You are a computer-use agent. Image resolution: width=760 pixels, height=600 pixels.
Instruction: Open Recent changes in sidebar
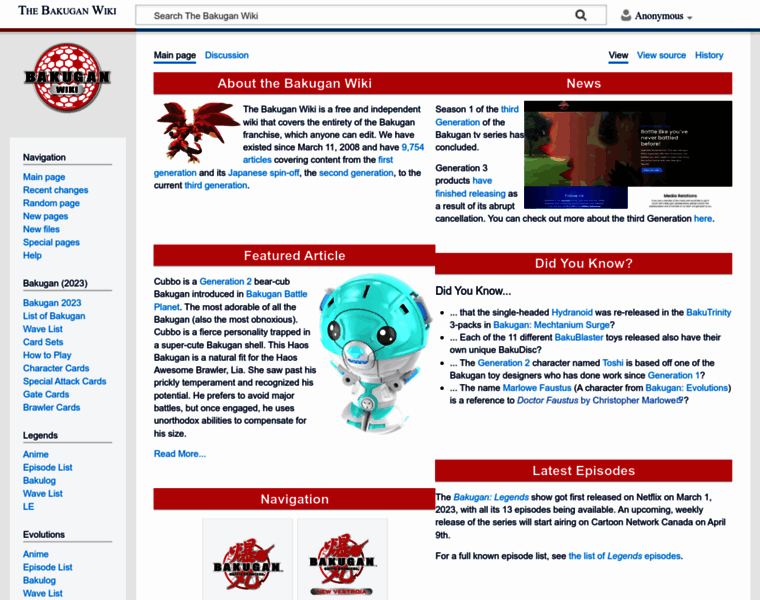click(55, 190)
